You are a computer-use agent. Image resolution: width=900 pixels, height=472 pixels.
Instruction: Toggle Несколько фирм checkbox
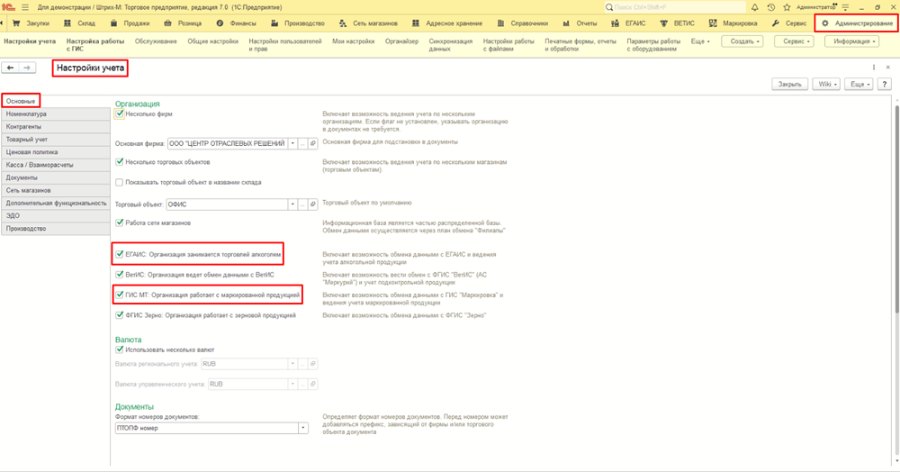[119, 114]
